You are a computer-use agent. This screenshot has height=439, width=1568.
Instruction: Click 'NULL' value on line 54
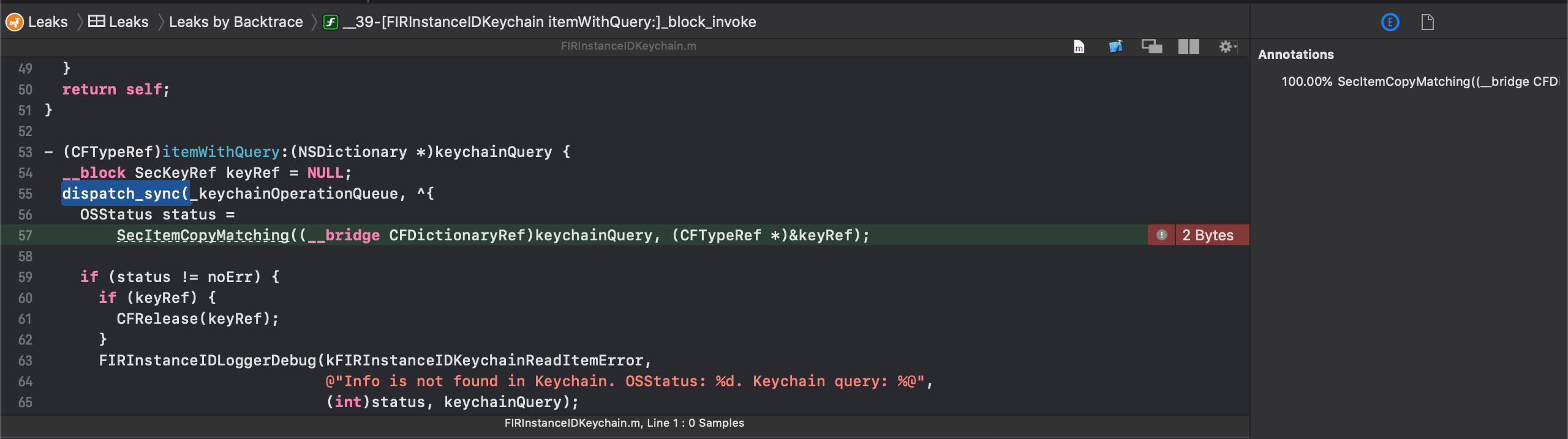click(x=325, y=173)
